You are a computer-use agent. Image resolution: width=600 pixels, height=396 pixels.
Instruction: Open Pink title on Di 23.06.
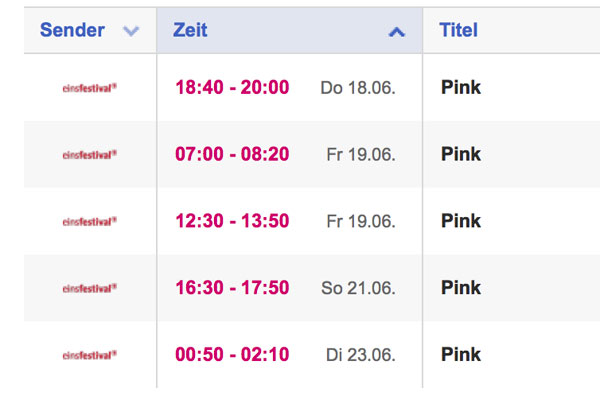tap(461, 354)
